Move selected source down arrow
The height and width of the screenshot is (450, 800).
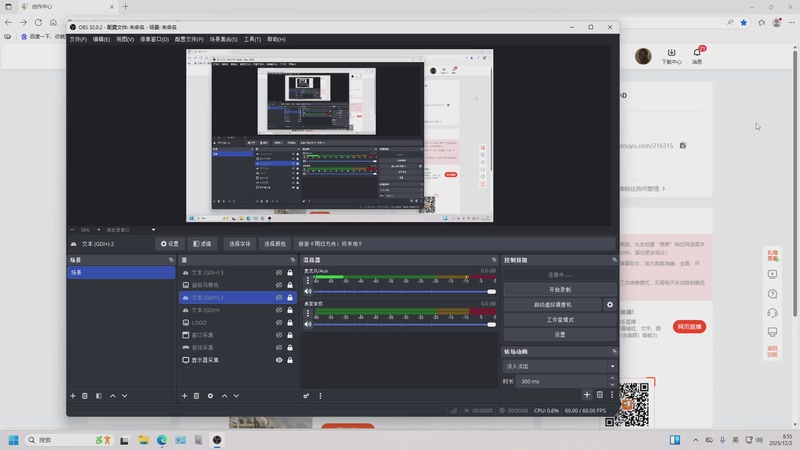(236, 396)
